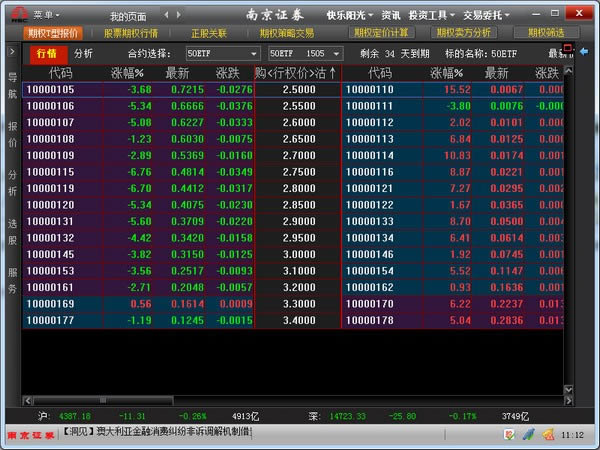Screen dimensions: 600x450
Task: Click the blue left arrow at right edge
Action: coord(585,51)
